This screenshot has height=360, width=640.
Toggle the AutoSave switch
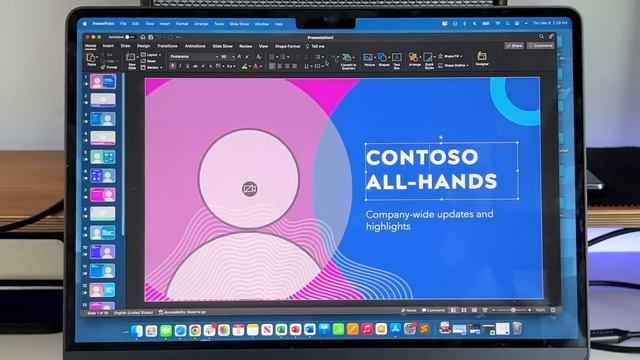tap(130, 37)
